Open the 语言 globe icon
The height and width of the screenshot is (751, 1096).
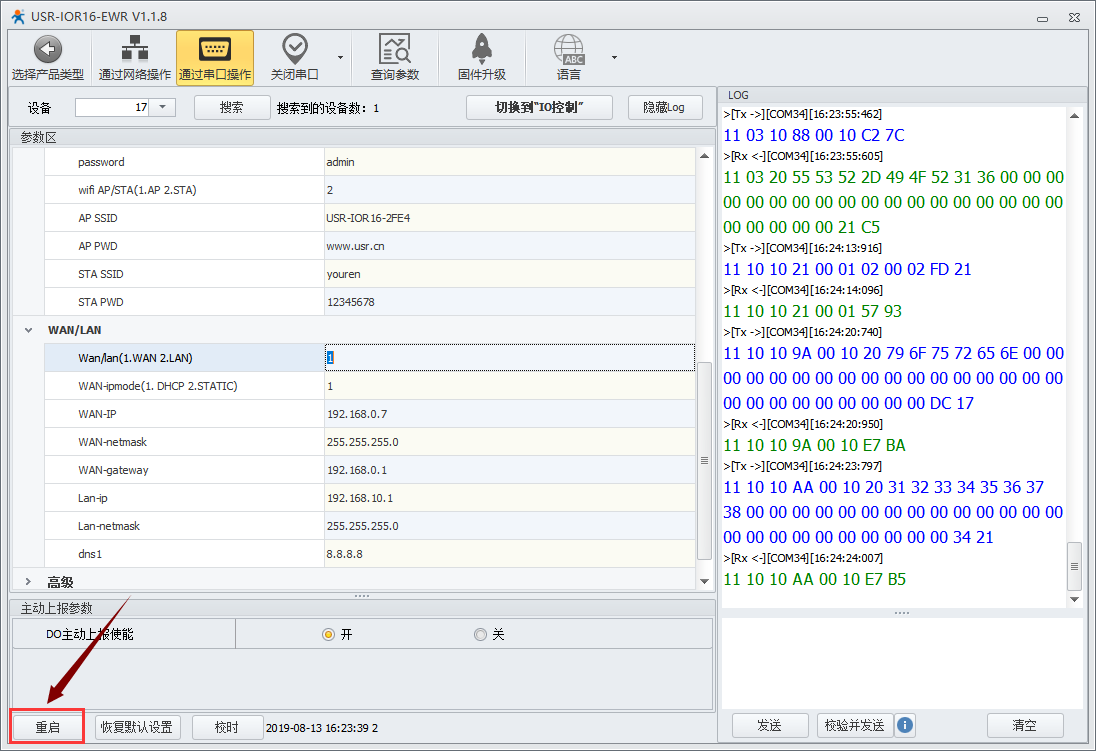pyautogui.click(x=569, y=50)
